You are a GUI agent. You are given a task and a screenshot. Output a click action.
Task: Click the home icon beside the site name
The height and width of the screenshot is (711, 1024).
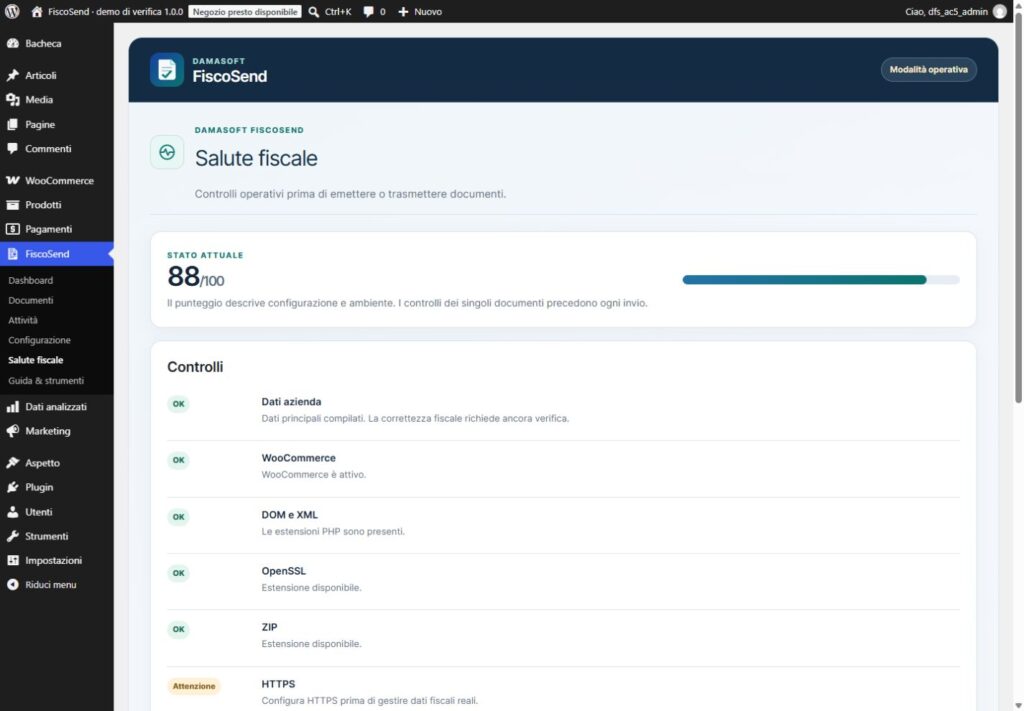pyautogui.click(x=37, y=12)
